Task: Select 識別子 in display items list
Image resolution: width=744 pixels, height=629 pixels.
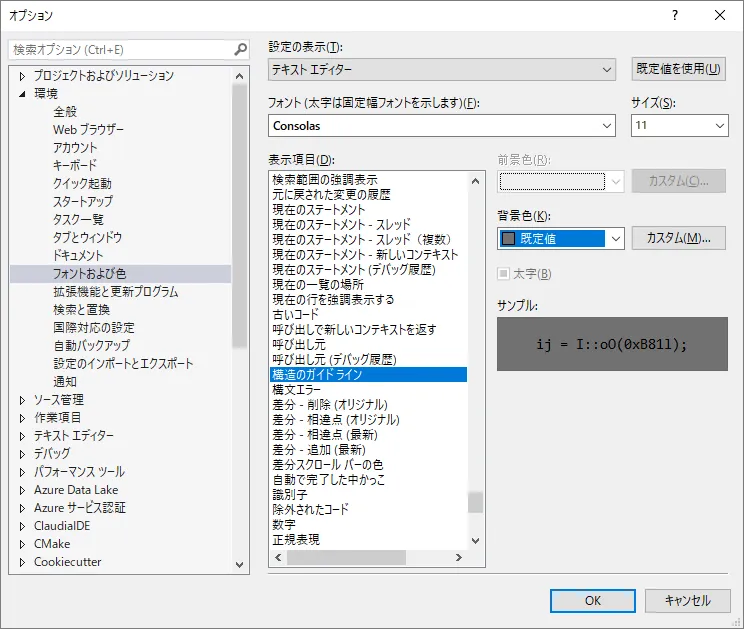Action: pos(289,495)
